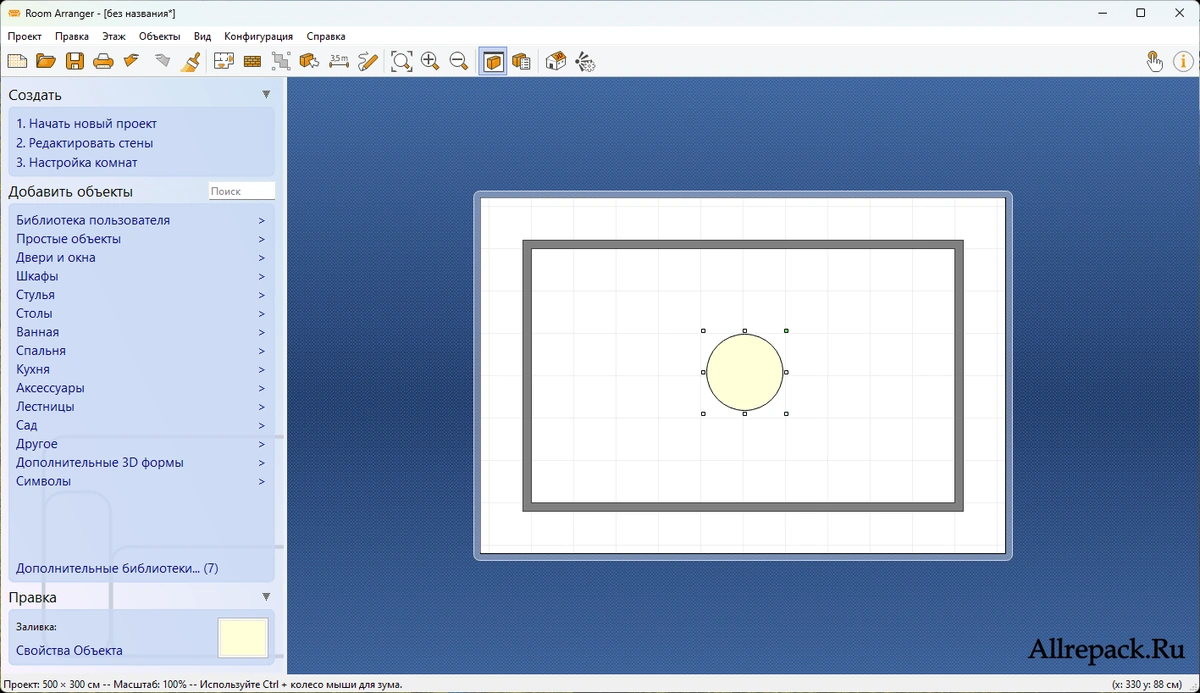Click '2. Редактировать стены' link
Image resolution: width=1200 pixels, height=693 pixels.
click(84, 143)
